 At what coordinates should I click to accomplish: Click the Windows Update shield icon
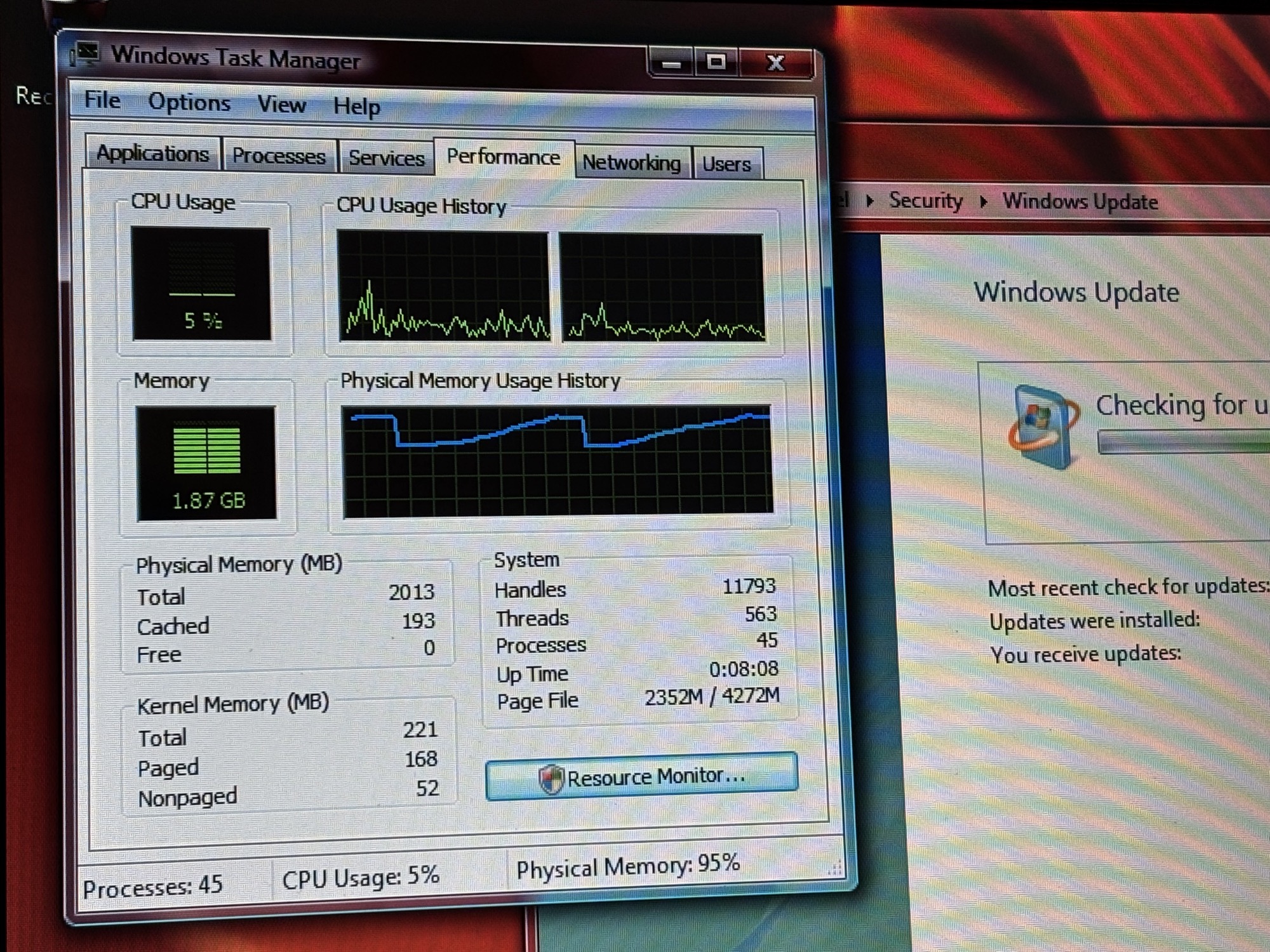(1043, 426)
